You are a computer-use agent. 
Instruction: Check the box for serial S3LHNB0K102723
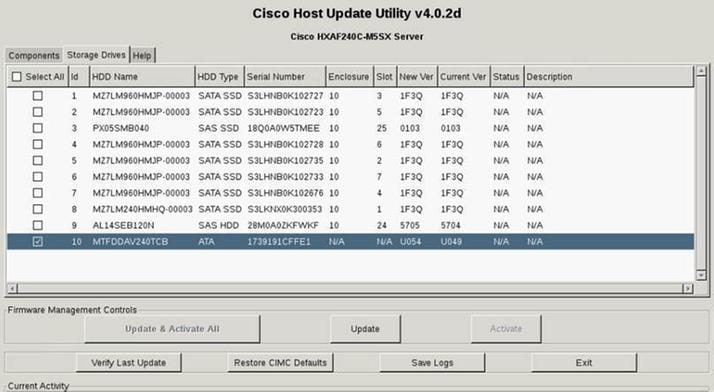click(x=38, y=112)
